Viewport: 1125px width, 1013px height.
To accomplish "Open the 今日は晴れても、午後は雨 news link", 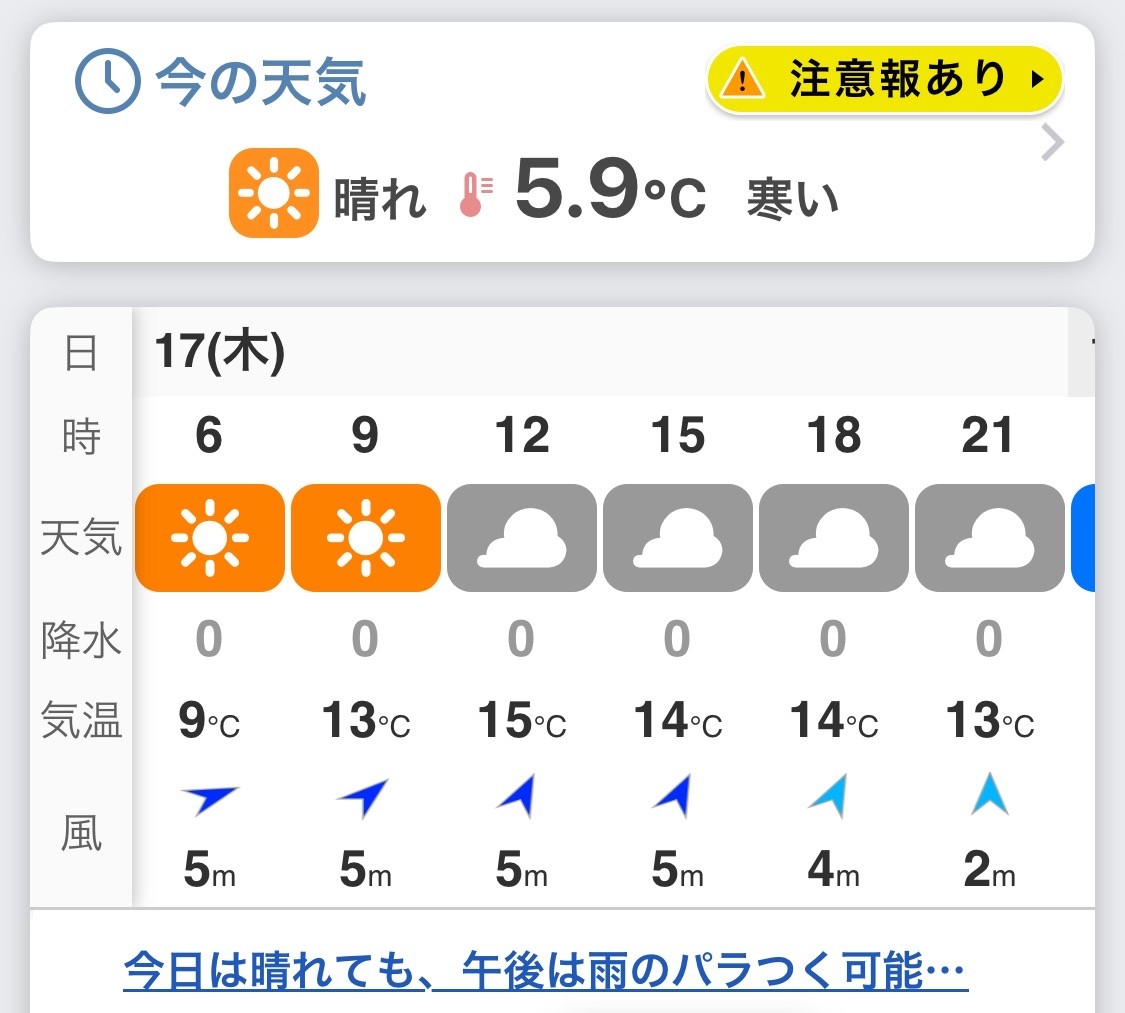I will [x=546, y=971].
